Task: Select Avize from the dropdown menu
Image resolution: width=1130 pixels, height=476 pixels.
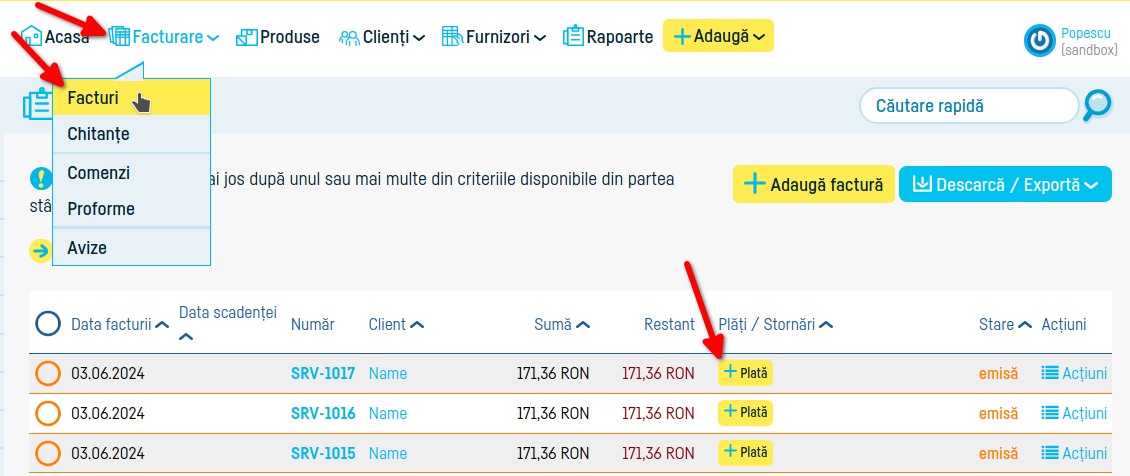Action: tap(131, 248)
